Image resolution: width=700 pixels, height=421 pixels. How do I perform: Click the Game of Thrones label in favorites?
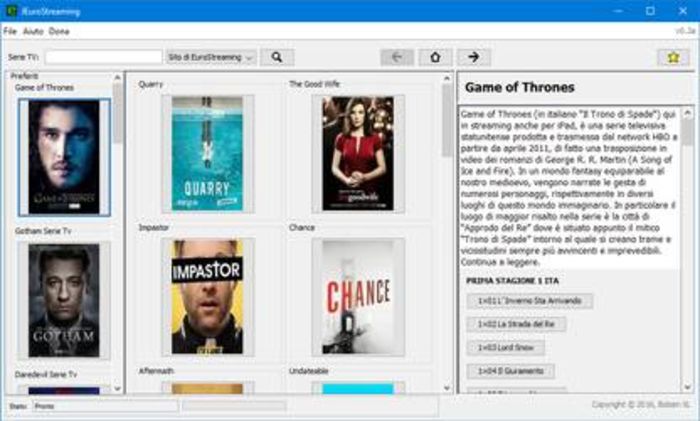[x=44, y=88]
